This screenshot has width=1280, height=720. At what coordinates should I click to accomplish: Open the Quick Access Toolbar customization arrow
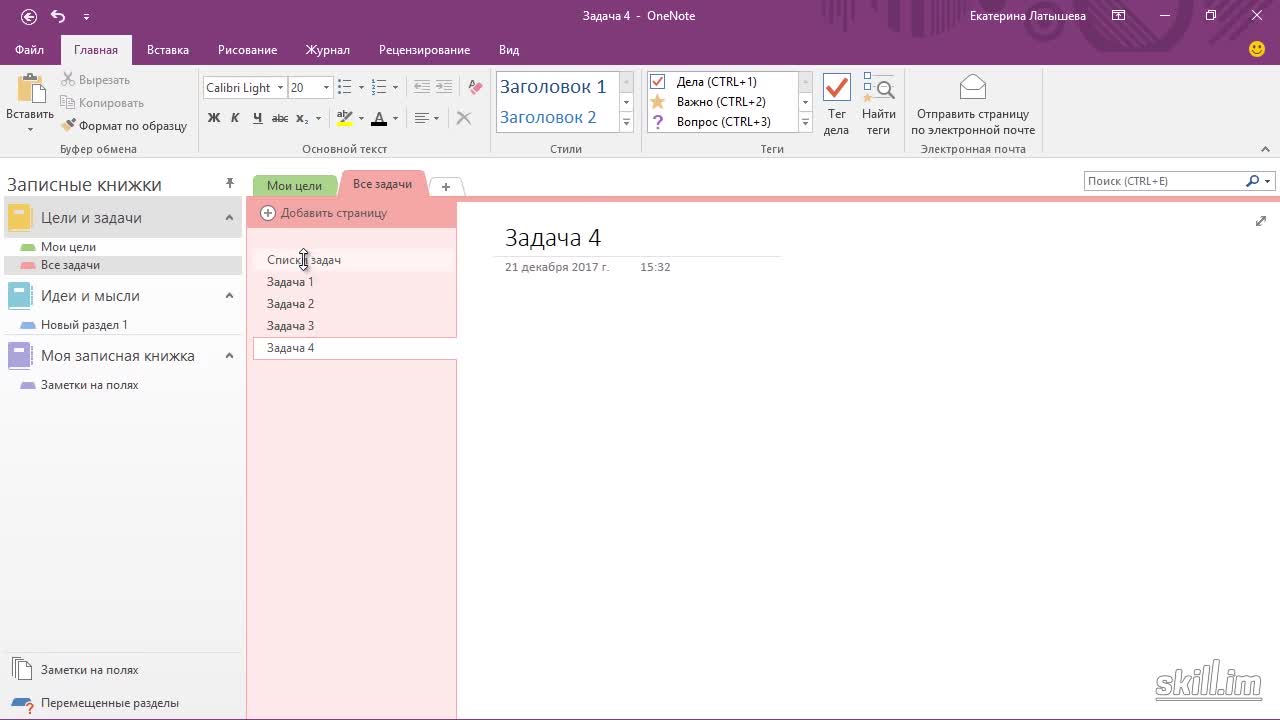[x=86, y=17]
